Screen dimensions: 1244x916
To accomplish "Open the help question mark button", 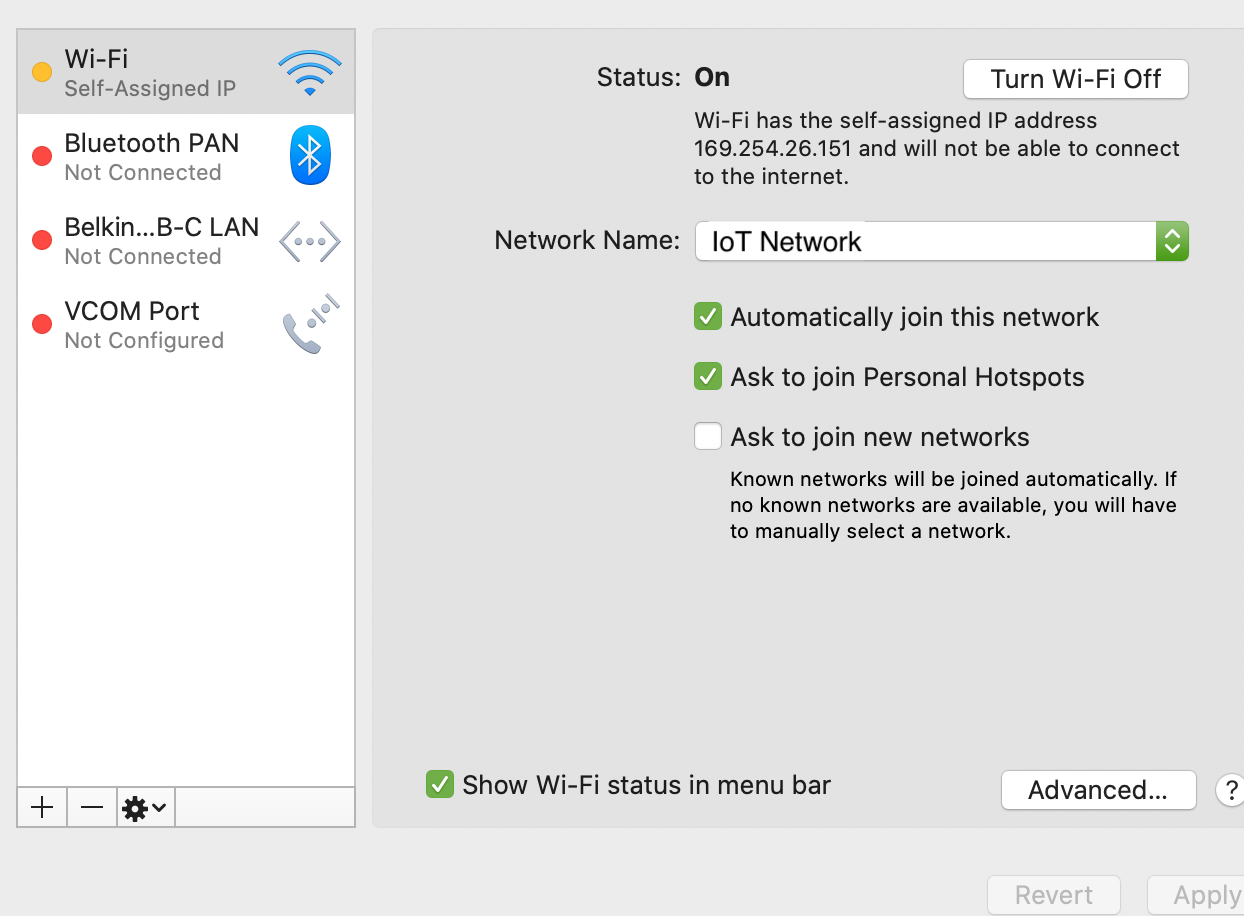I will click(1230, 790).
